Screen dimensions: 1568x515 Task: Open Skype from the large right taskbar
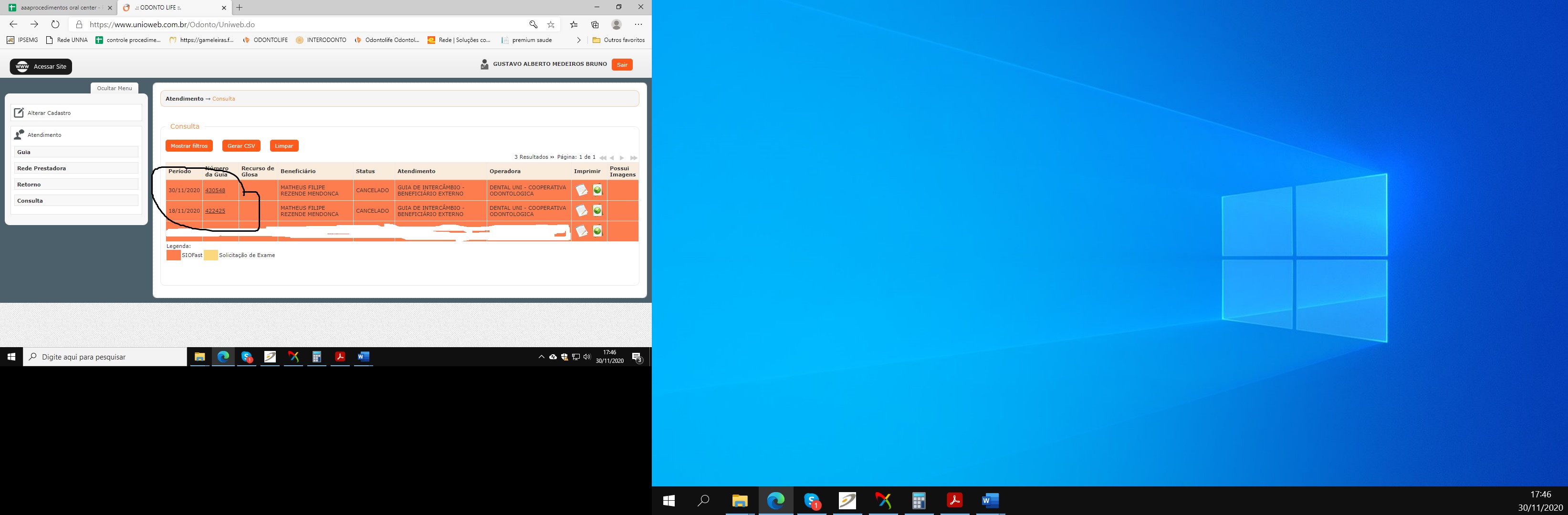pyautogui.click(x=811, y=500)
